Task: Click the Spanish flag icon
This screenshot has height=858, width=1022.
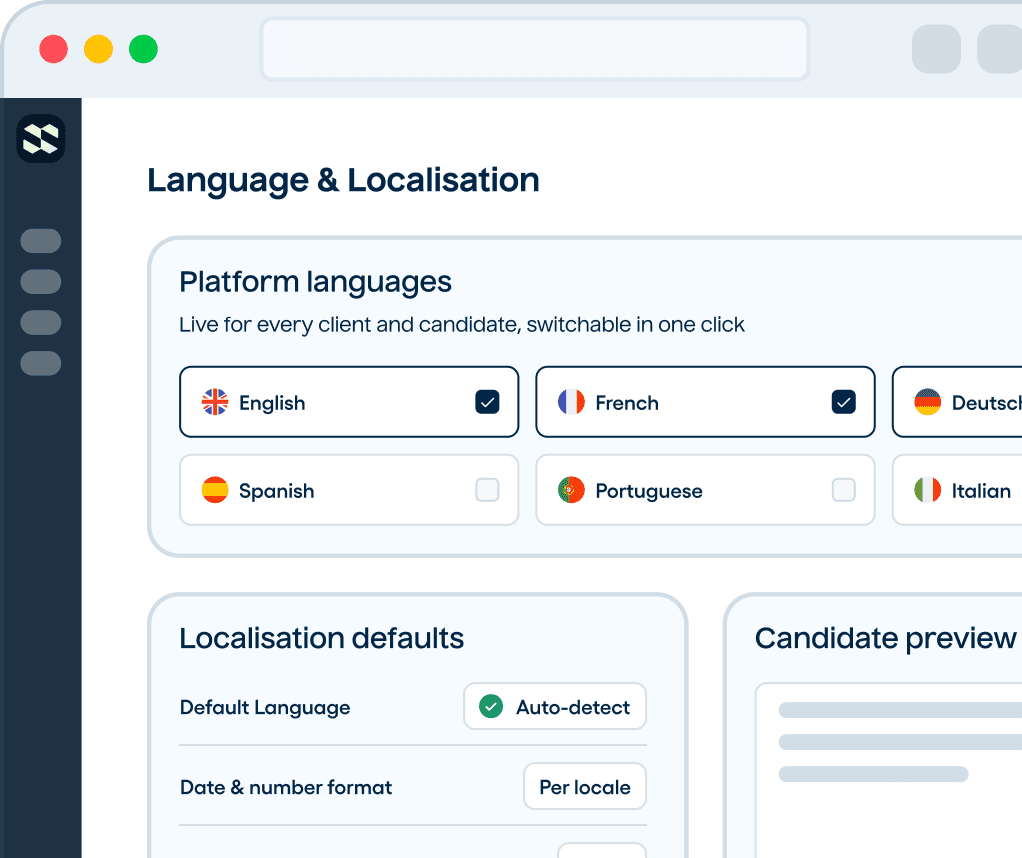Action: point(215,490)
